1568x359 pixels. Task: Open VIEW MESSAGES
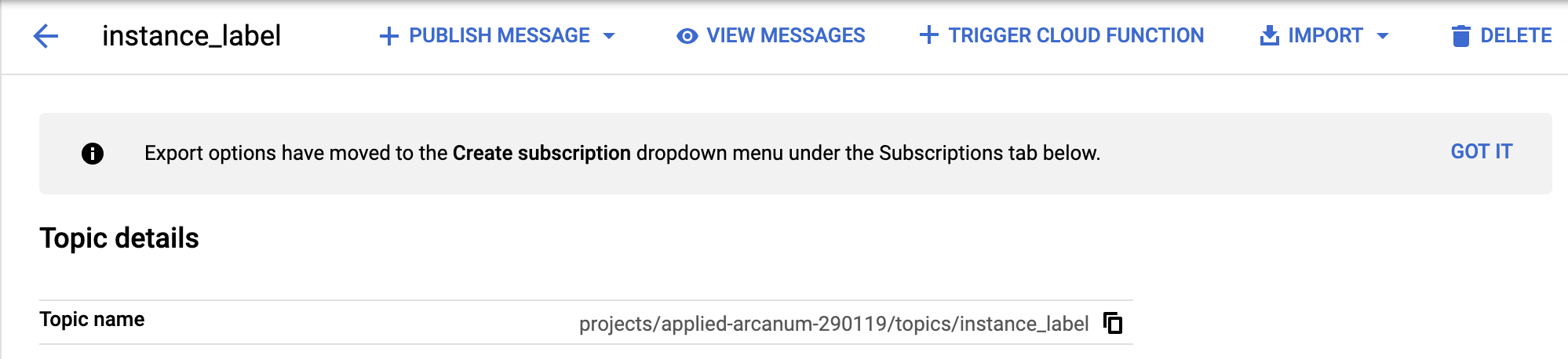click(786, 36)
